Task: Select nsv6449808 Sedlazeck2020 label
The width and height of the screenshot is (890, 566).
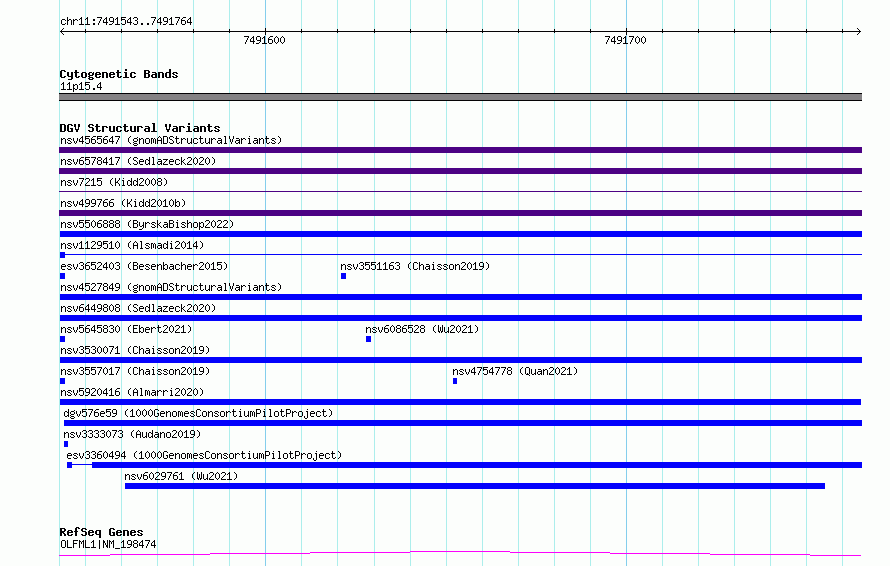Action: pyautogui.click(x=138, y=308)
